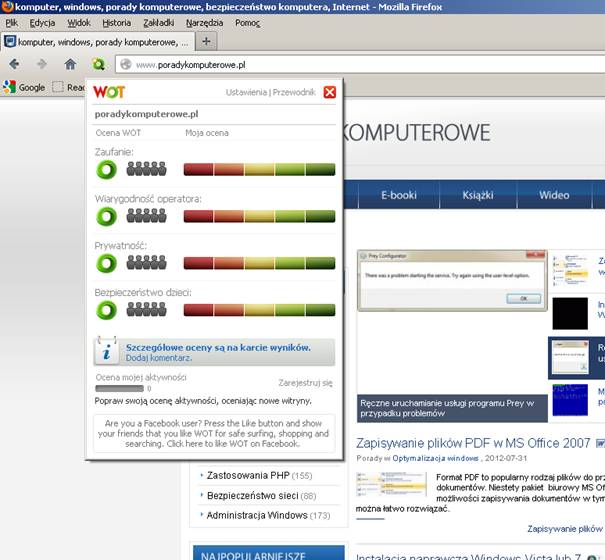Click the tab favicon for komputer, windows

point(10,41)
